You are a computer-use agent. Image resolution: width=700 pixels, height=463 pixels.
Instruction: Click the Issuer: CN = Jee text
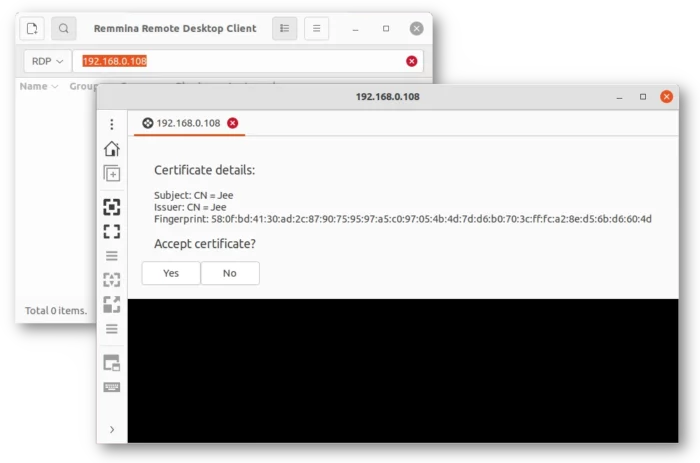point(190,207)
